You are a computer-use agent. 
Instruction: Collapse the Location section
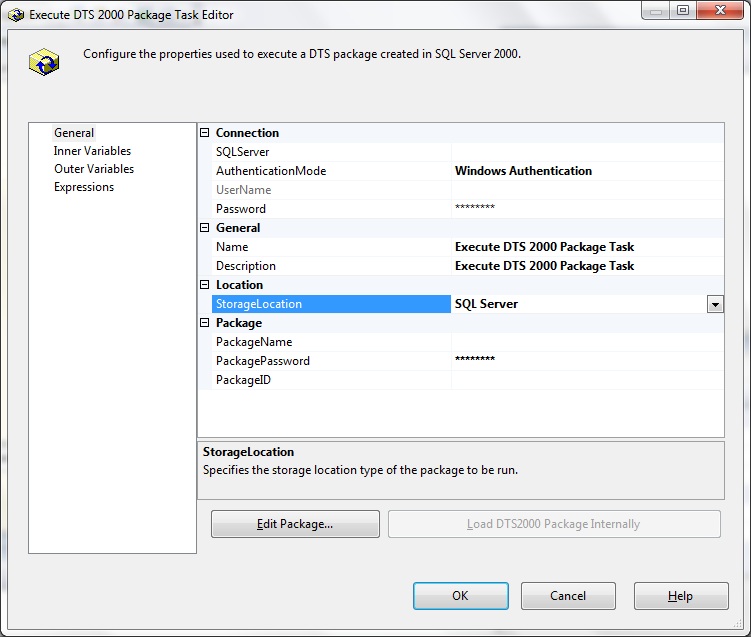[205, 284]
